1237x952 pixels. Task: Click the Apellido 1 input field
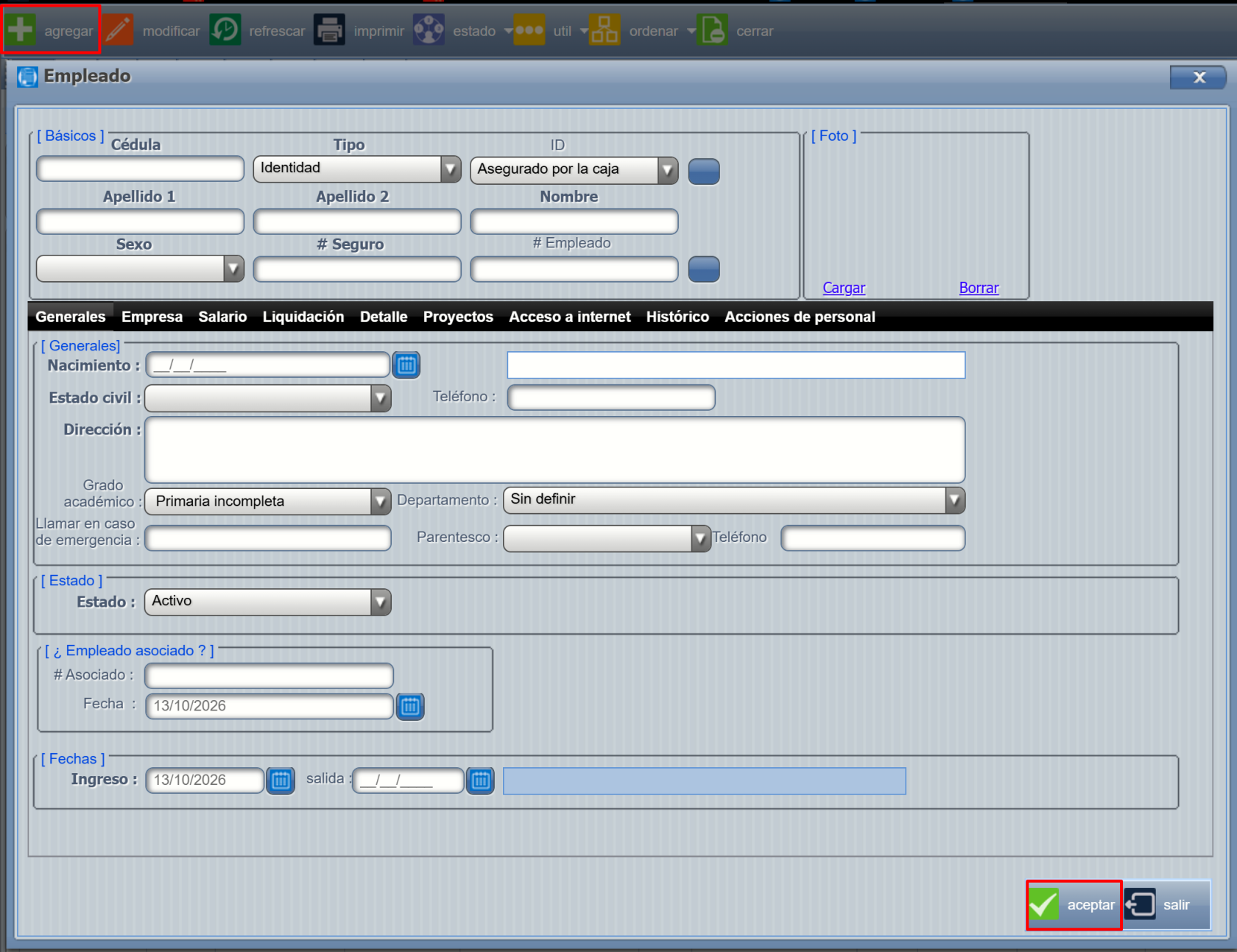pos(140,222)
